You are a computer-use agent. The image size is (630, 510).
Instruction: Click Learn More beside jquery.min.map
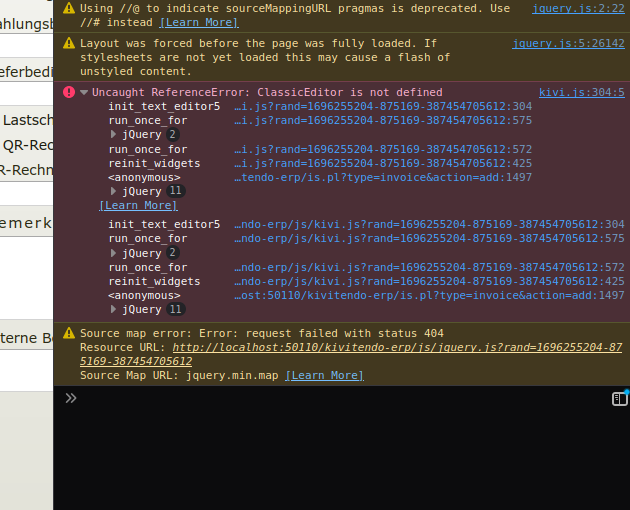(324, 375)
